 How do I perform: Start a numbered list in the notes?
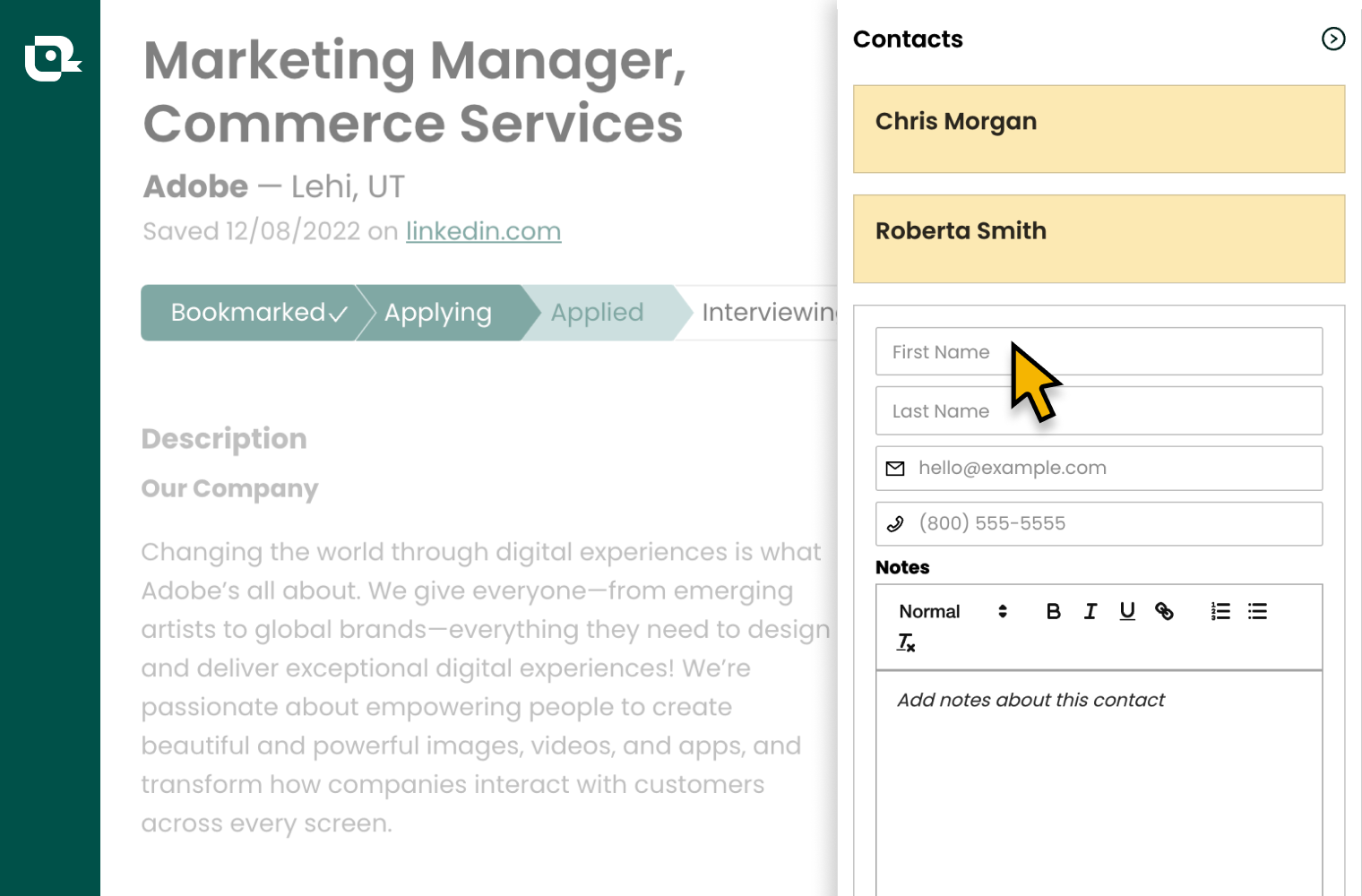(x=1220, y=611)
